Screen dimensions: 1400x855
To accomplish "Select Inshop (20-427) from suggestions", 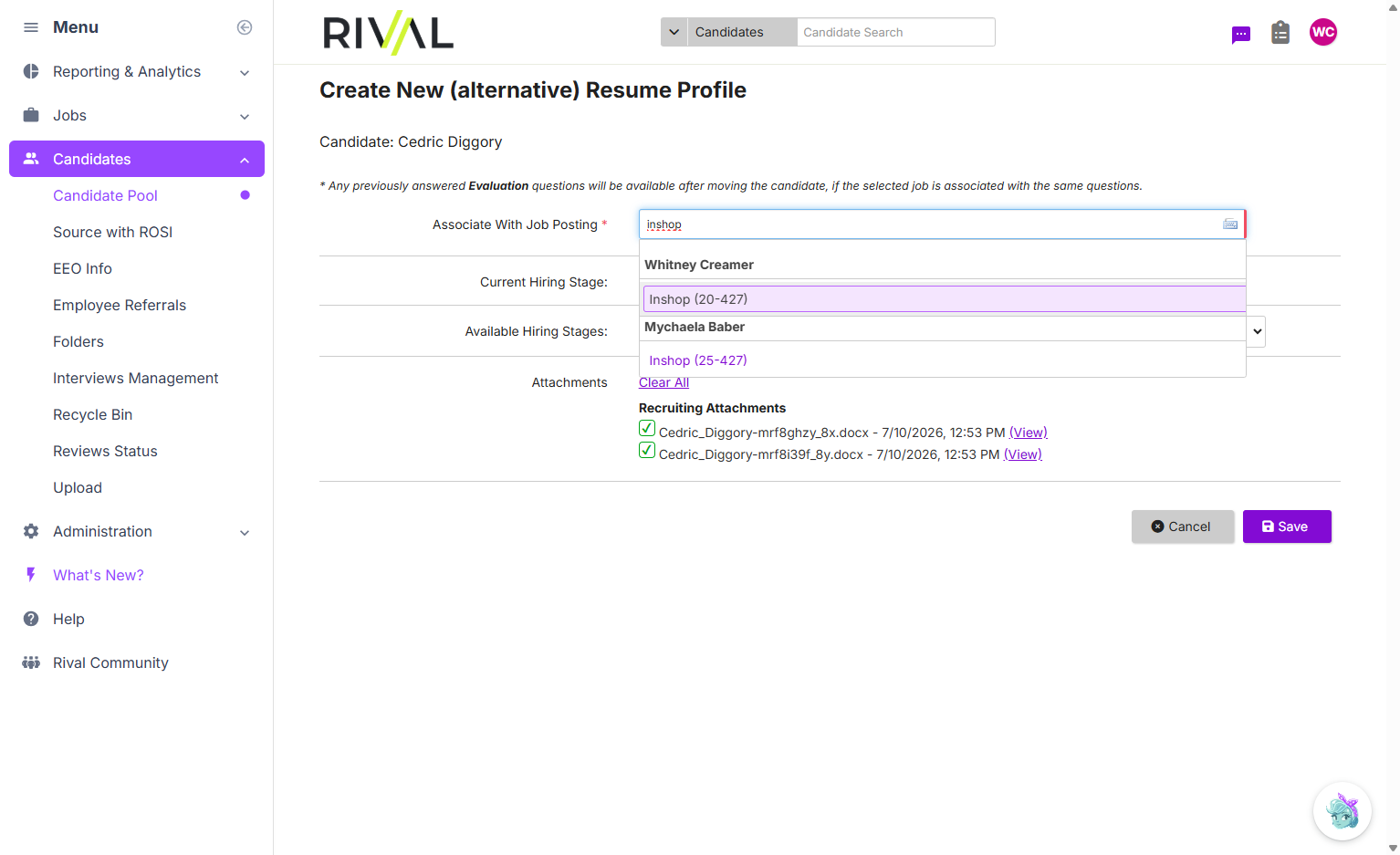I will click(945, 299).
